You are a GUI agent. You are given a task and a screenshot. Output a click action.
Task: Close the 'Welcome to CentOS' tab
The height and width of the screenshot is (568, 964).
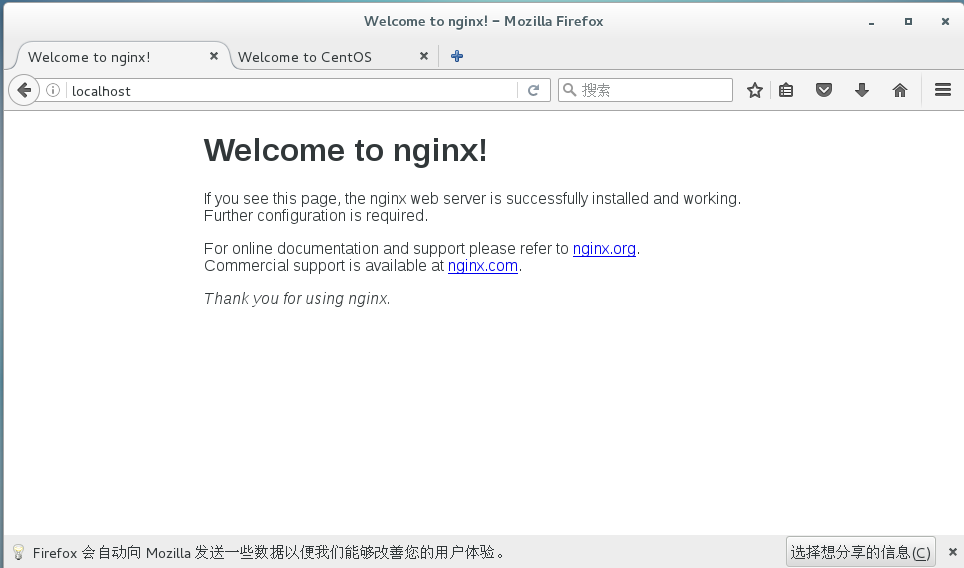424,57
